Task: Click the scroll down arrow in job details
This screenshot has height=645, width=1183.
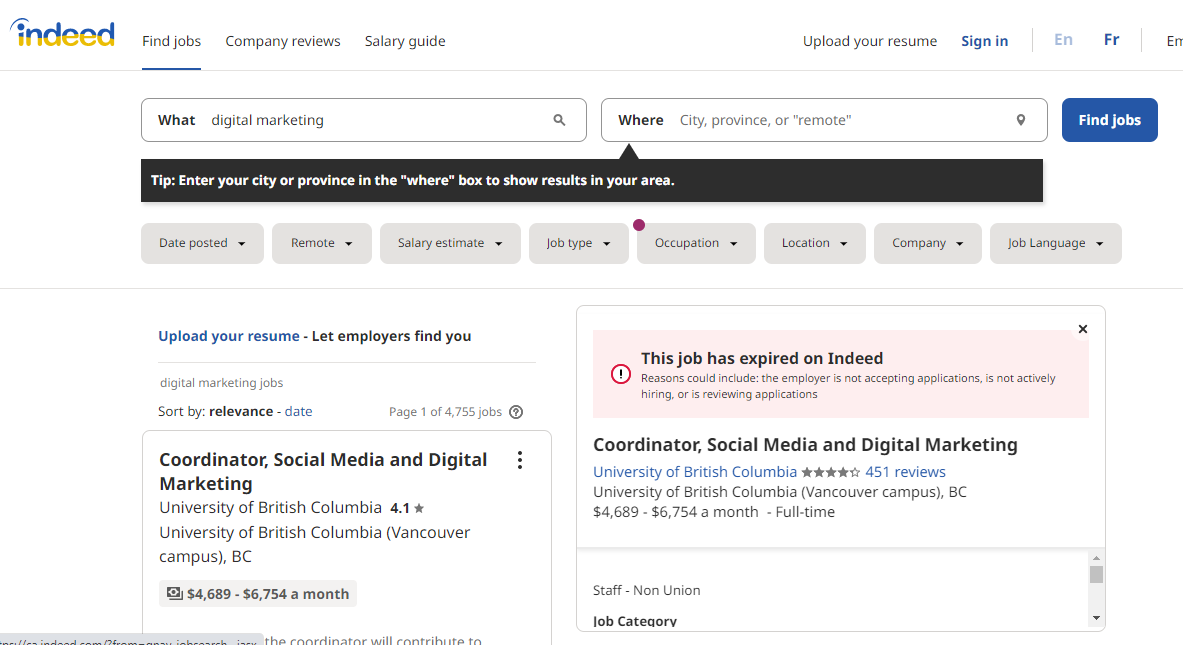Action: point(1096,618)
